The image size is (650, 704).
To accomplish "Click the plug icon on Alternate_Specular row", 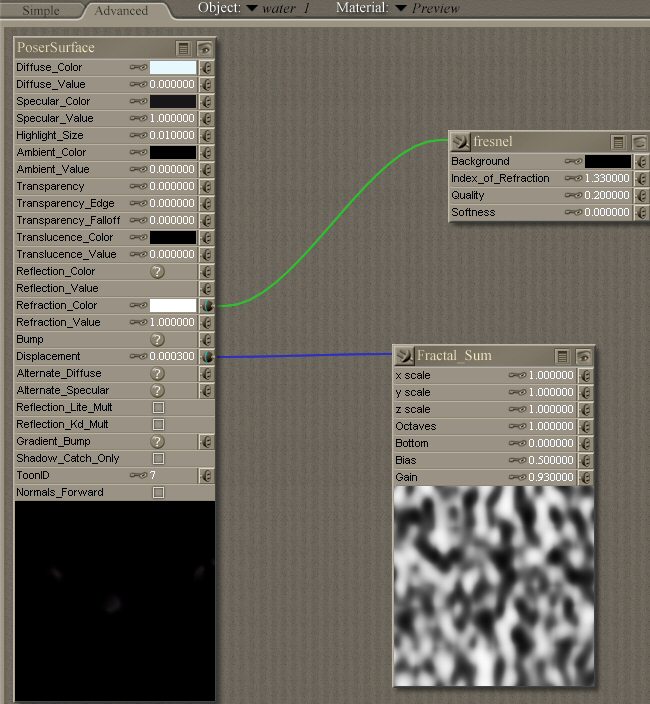I will coord(206,391).
